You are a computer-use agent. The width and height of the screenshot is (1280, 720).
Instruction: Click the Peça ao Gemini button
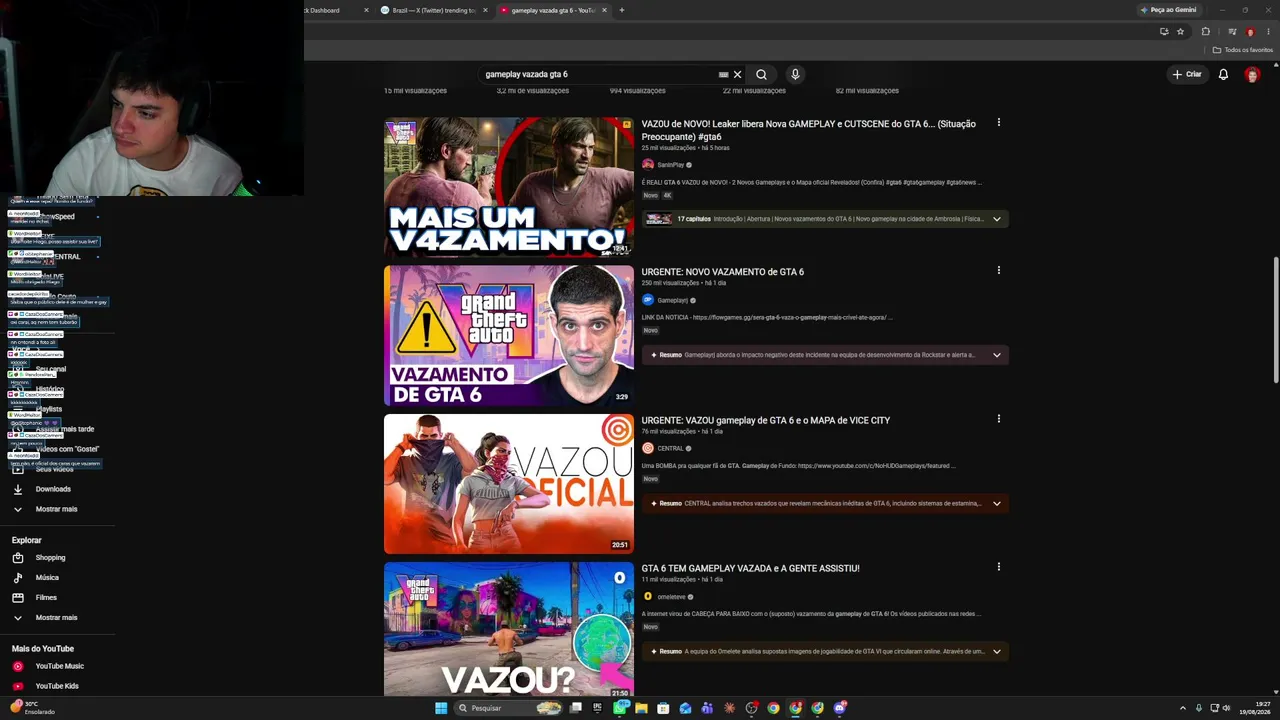(1169, 10)
